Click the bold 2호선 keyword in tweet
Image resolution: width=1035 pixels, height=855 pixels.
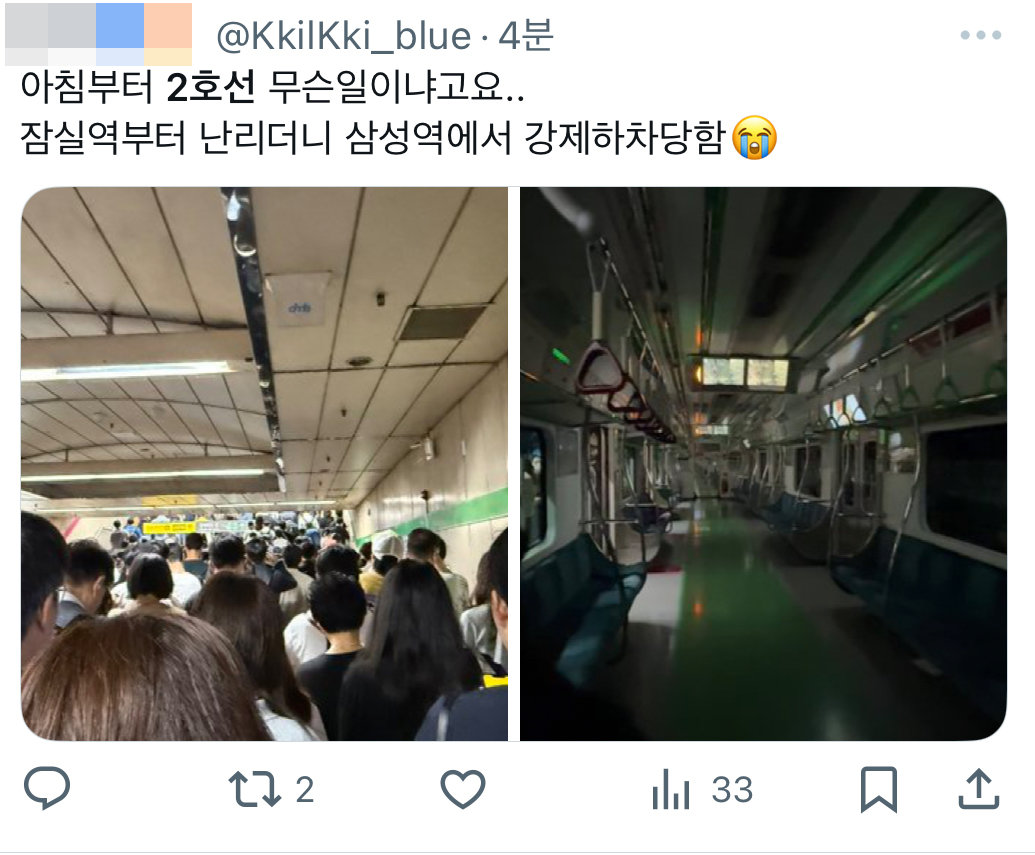coord(211,86)
